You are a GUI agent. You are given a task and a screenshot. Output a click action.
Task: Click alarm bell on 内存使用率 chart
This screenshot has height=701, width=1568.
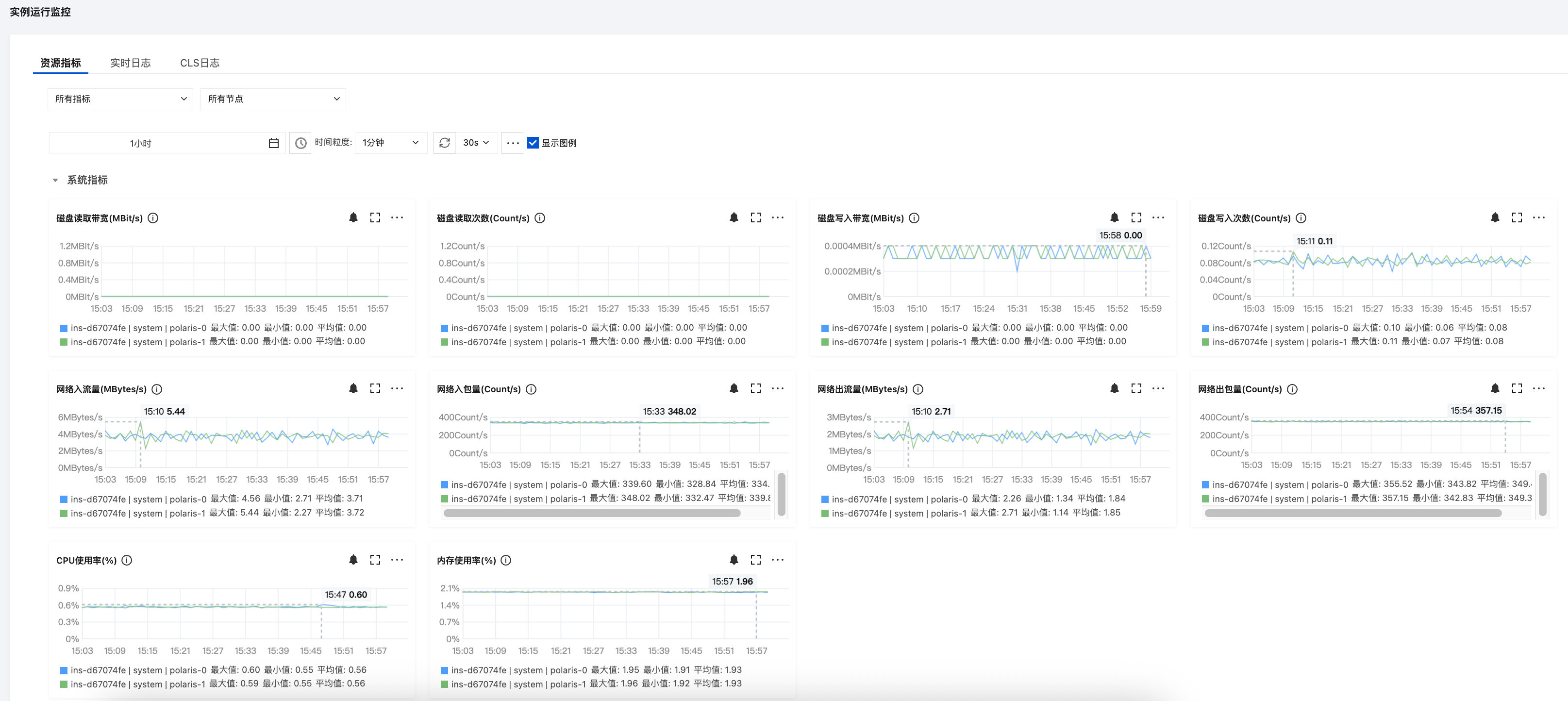pyautogui.click(x=734, y=559)
